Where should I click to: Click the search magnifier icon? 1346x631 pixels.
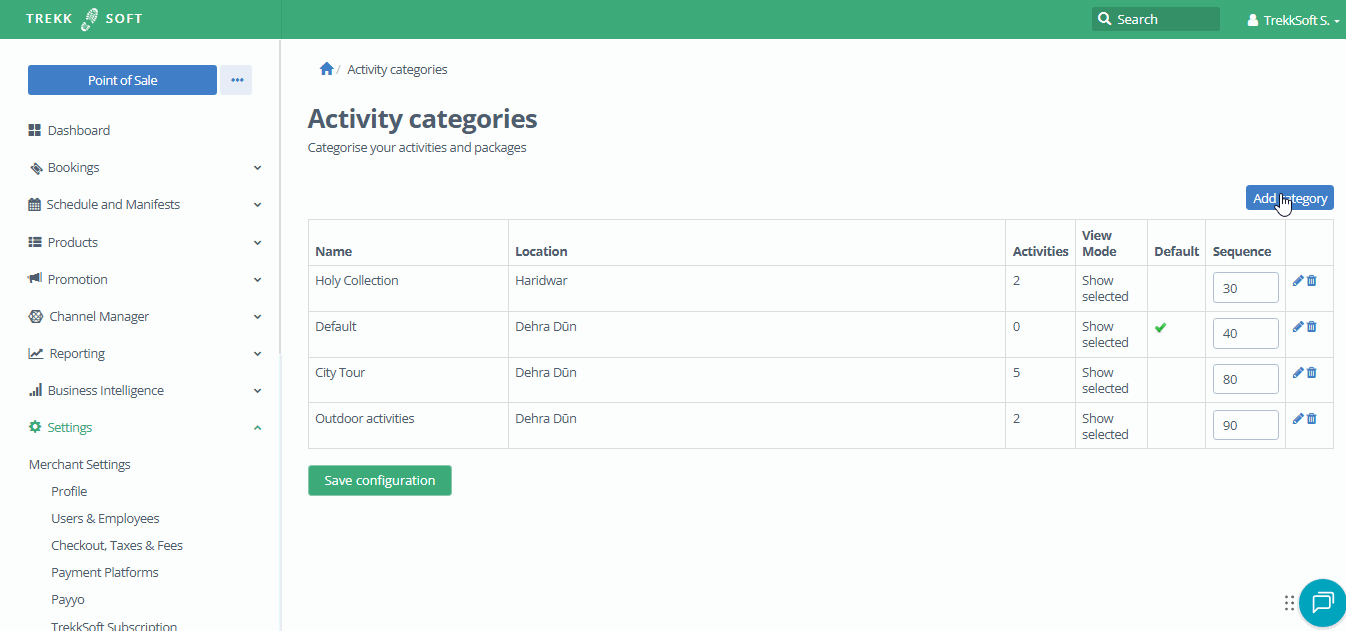pyautogui.click(x=1104, y=18)
